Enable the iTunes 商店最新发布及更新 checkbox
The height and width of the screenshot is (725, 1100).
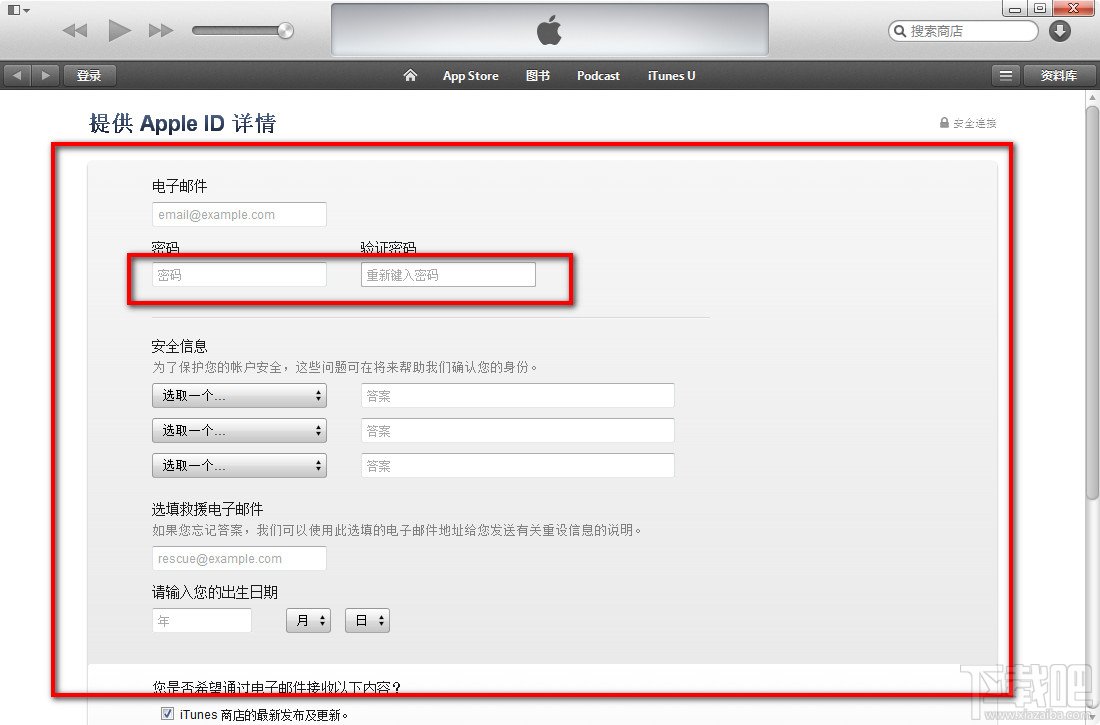coord(166,714)
